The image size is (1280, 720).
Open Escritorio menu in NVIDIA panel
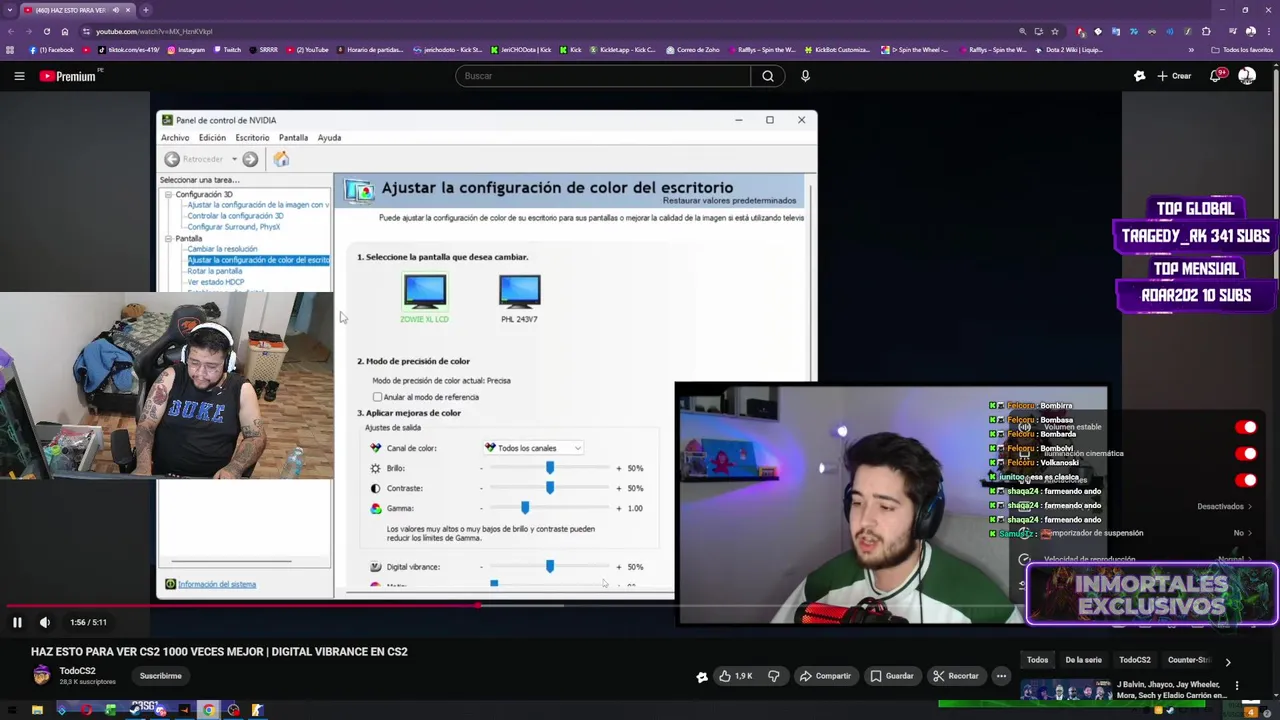click(252, 138)
